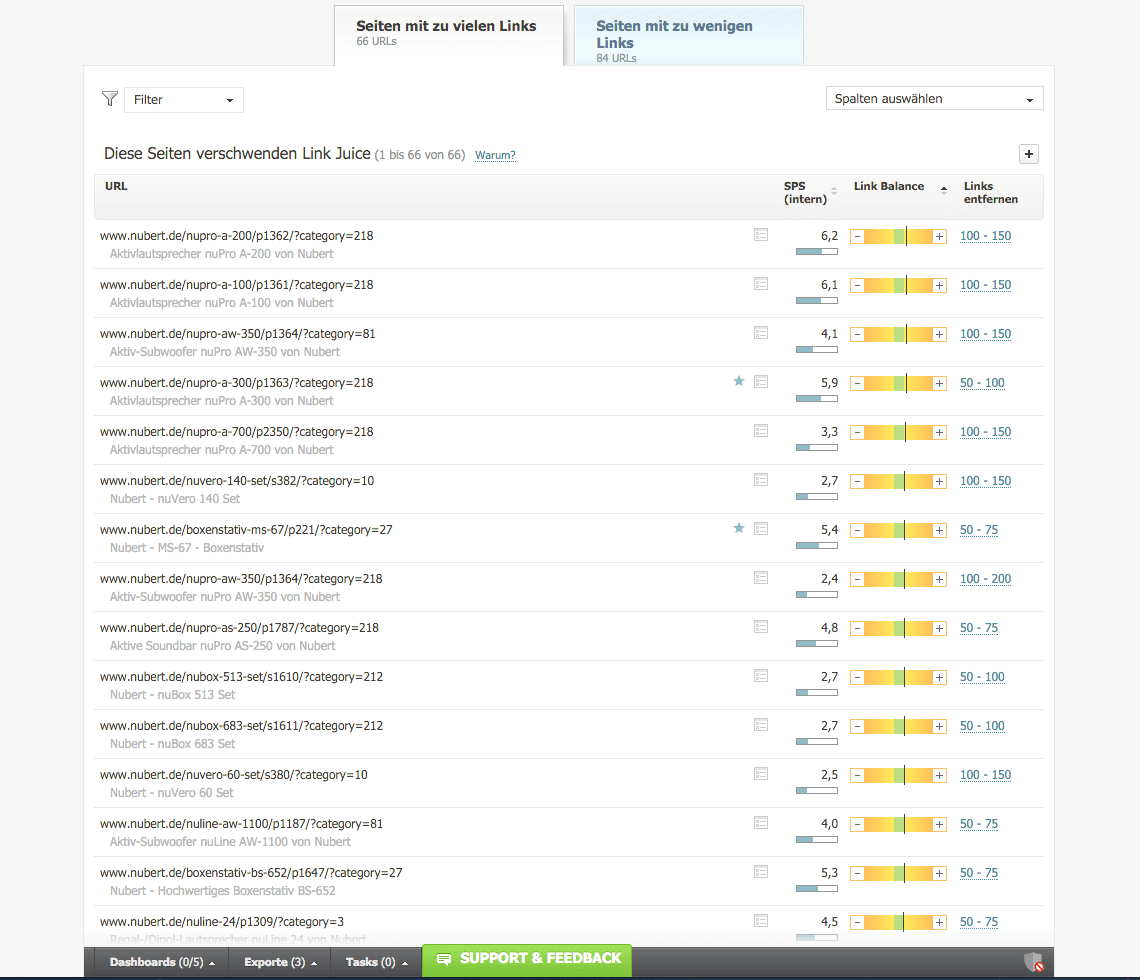
Task: Expand Exporte (3) menu
Action: 280,962
